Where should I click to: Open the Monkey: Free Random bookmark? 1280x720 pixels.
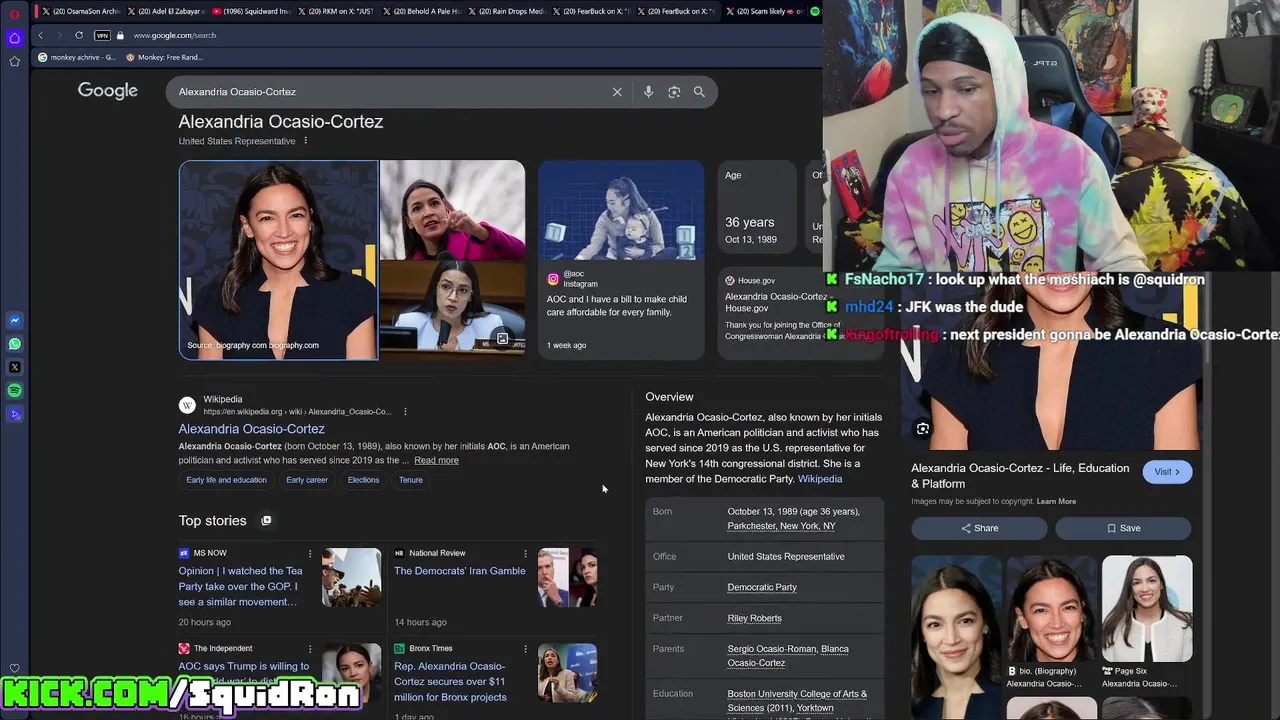click(162, 57)
